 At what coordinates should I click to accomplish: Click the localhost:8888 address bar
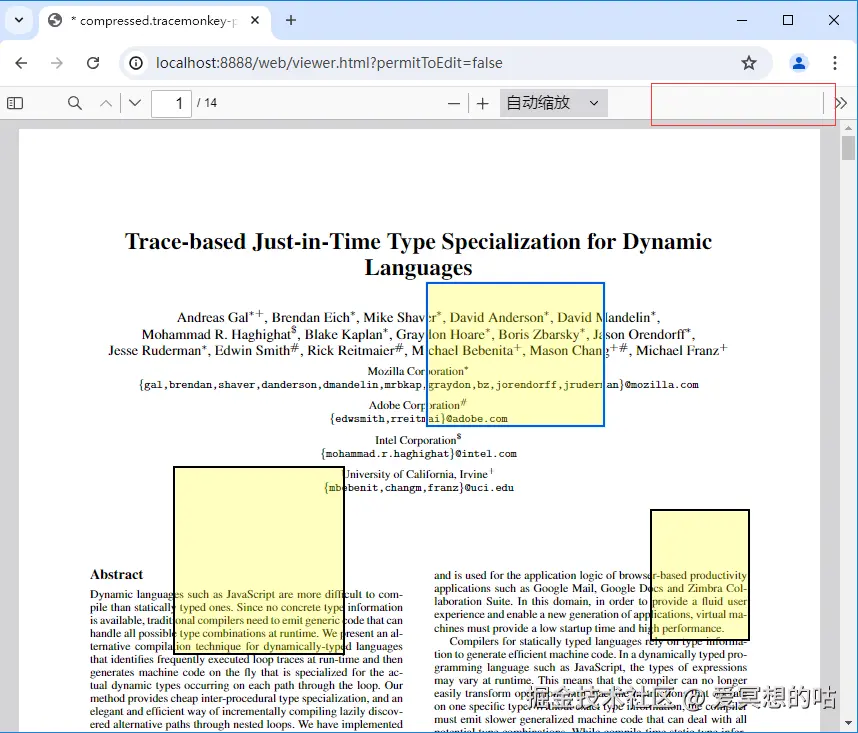(x=446, y=63)
